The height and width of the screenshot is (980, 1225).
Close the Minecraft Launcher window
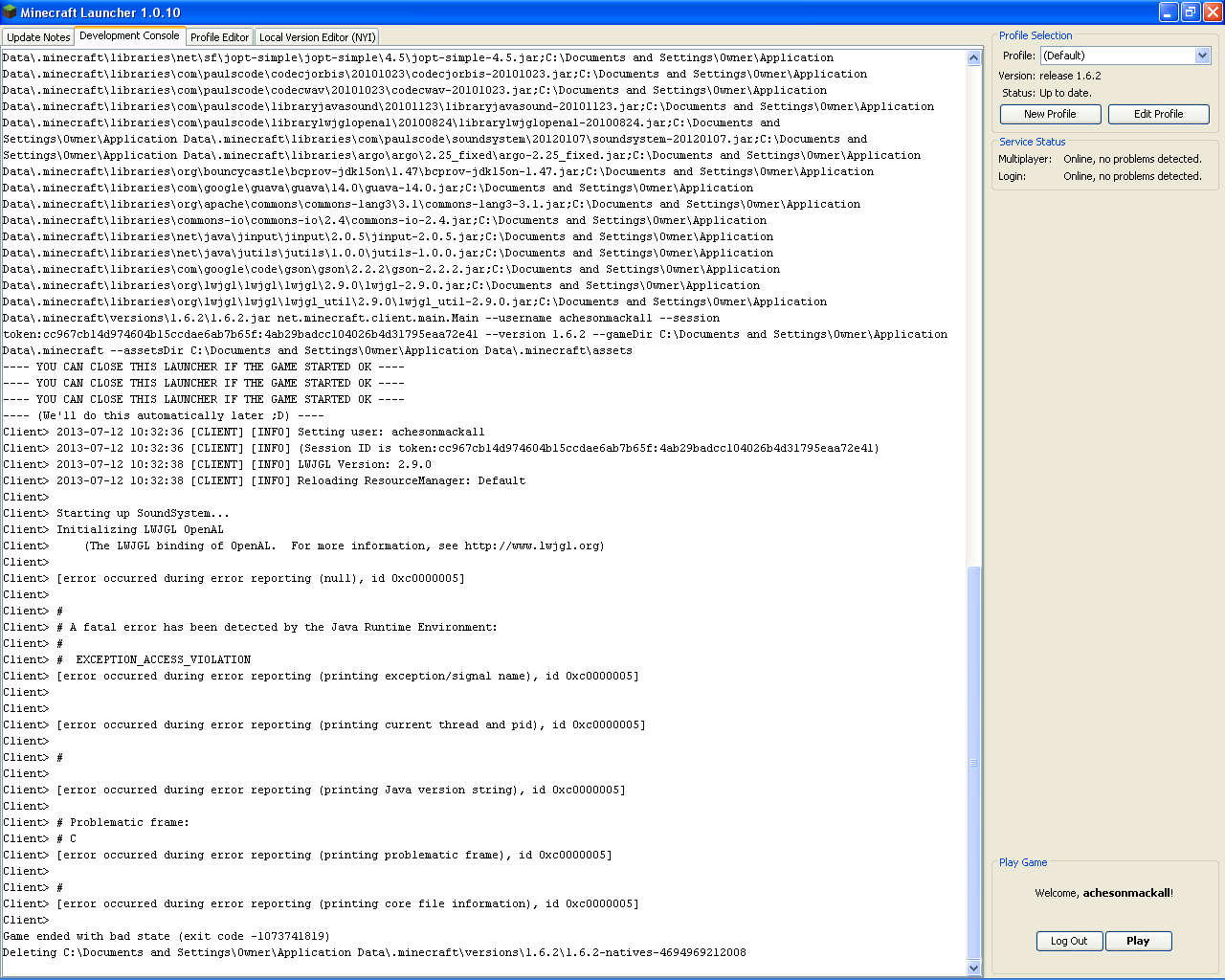(x=1213, y=12)
